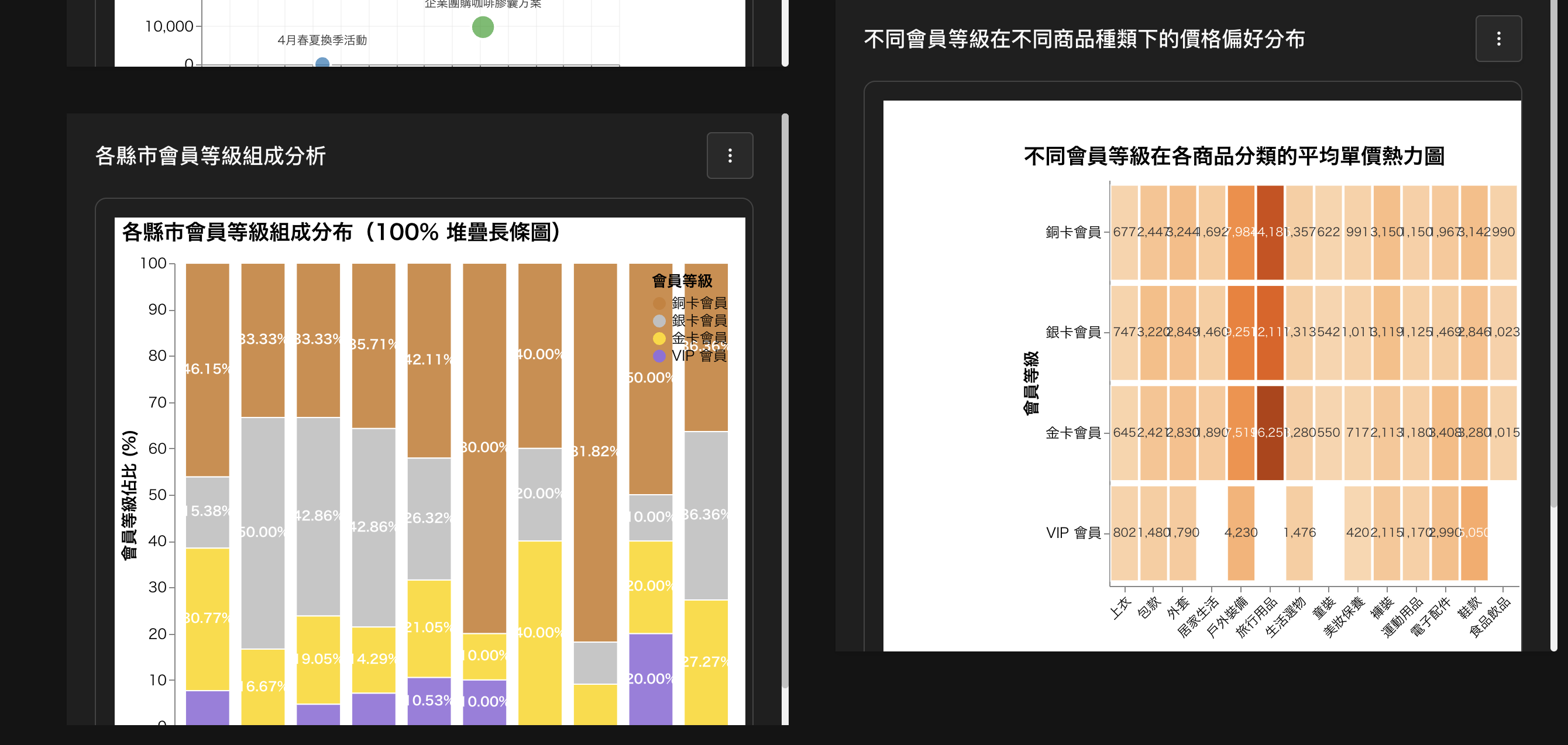This screenshot has width=1568, height=745.
Task: Click the 81.82% bronze bar segment
Action: coord(595,452)
